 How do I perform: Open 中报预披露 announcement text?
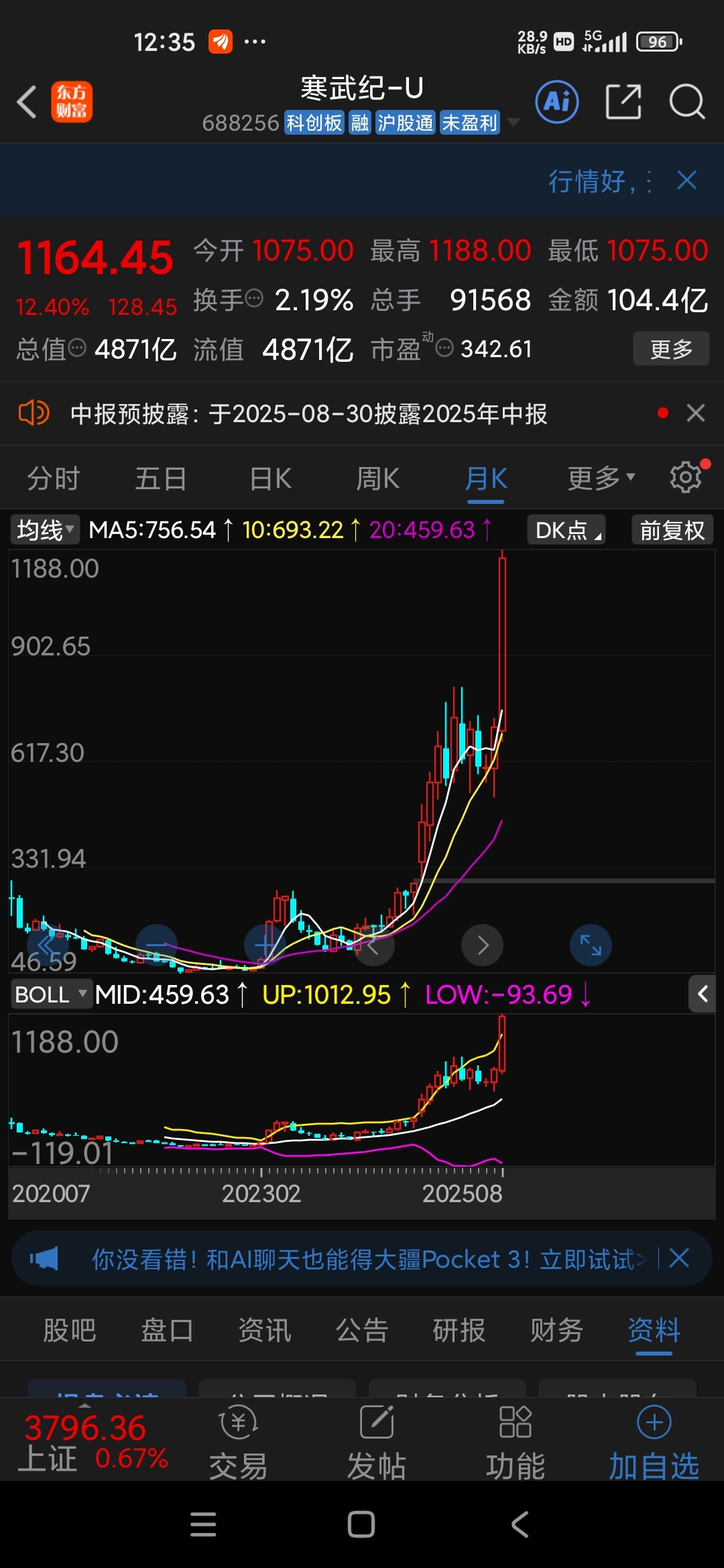pyautogui.click(x=308, y=413)
